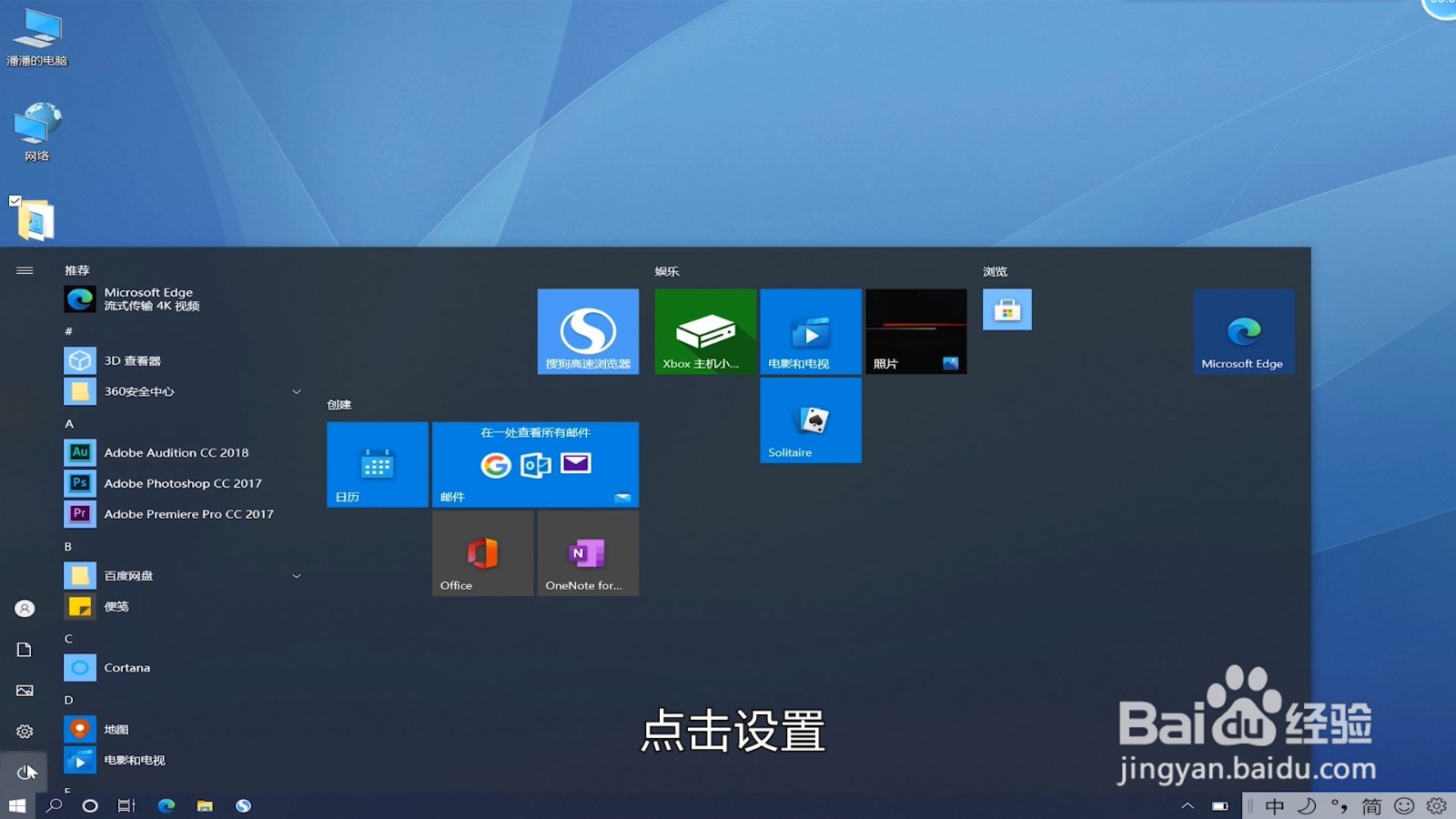Jump to letter C section header

[x=68, y=639]
